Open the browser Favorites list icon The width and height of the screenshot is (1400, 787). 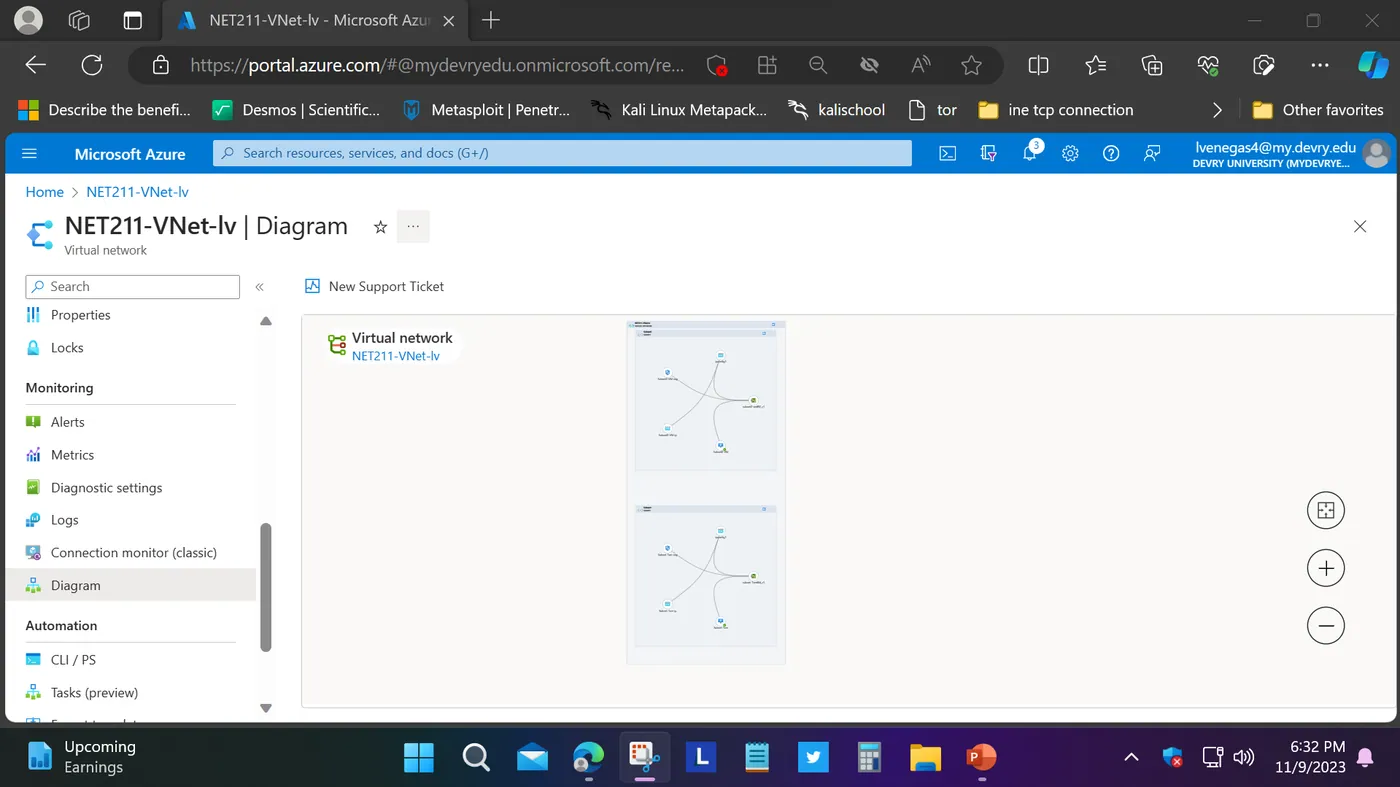[1096, 65]
